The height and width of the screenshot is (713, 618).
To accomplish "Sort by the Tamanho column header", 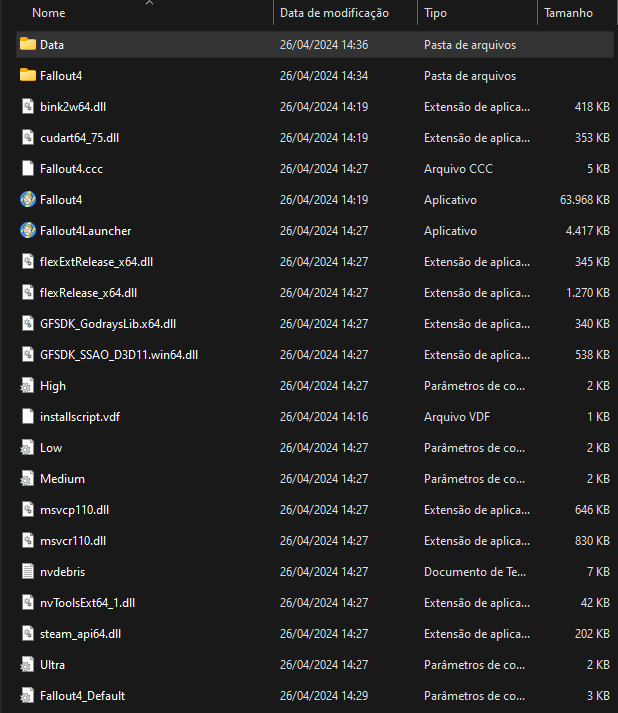I will [568, 13].
